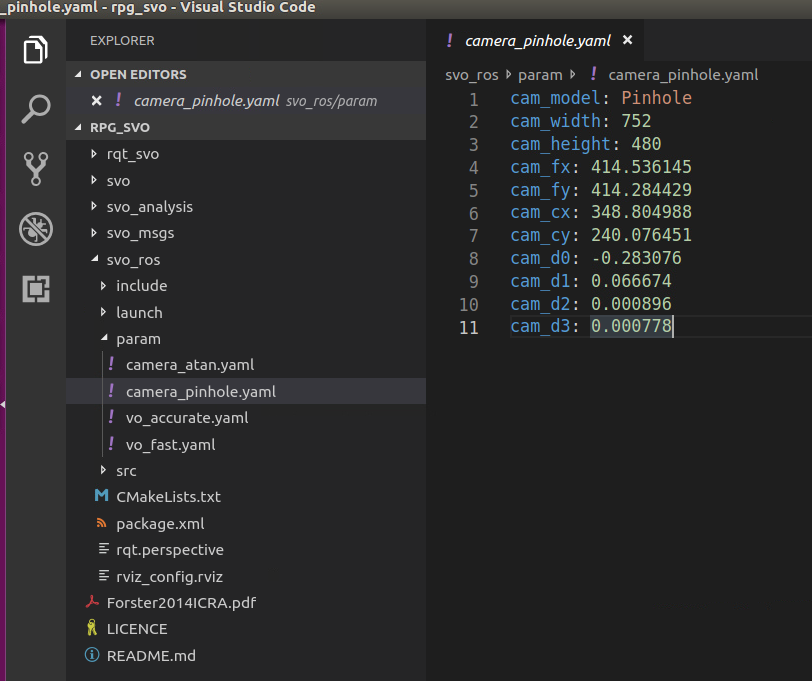Close the camera_pinhole.yaml editor tab
Image resolution: width=812 pixels, height=681 pixels.
[627, 40]
